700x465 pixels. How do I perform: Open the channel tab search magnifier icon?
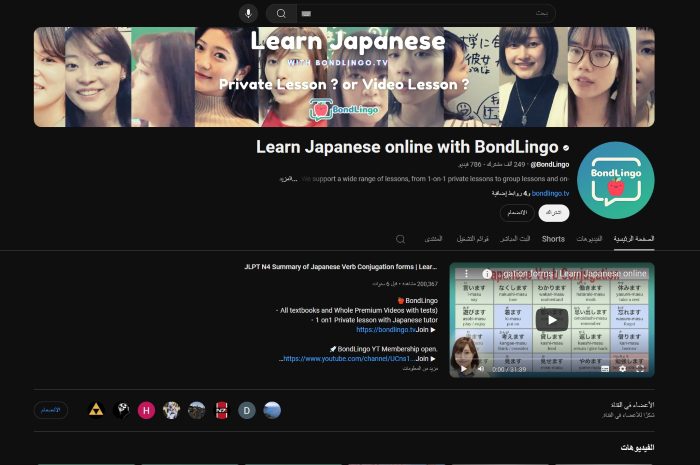point(401,239)
